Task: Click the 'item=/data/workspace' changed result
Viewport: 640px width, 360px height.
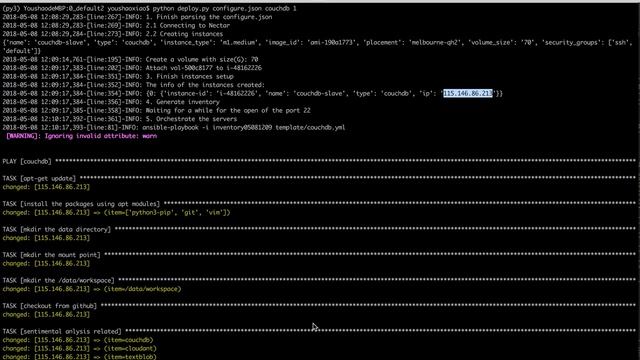Action: 92,289
